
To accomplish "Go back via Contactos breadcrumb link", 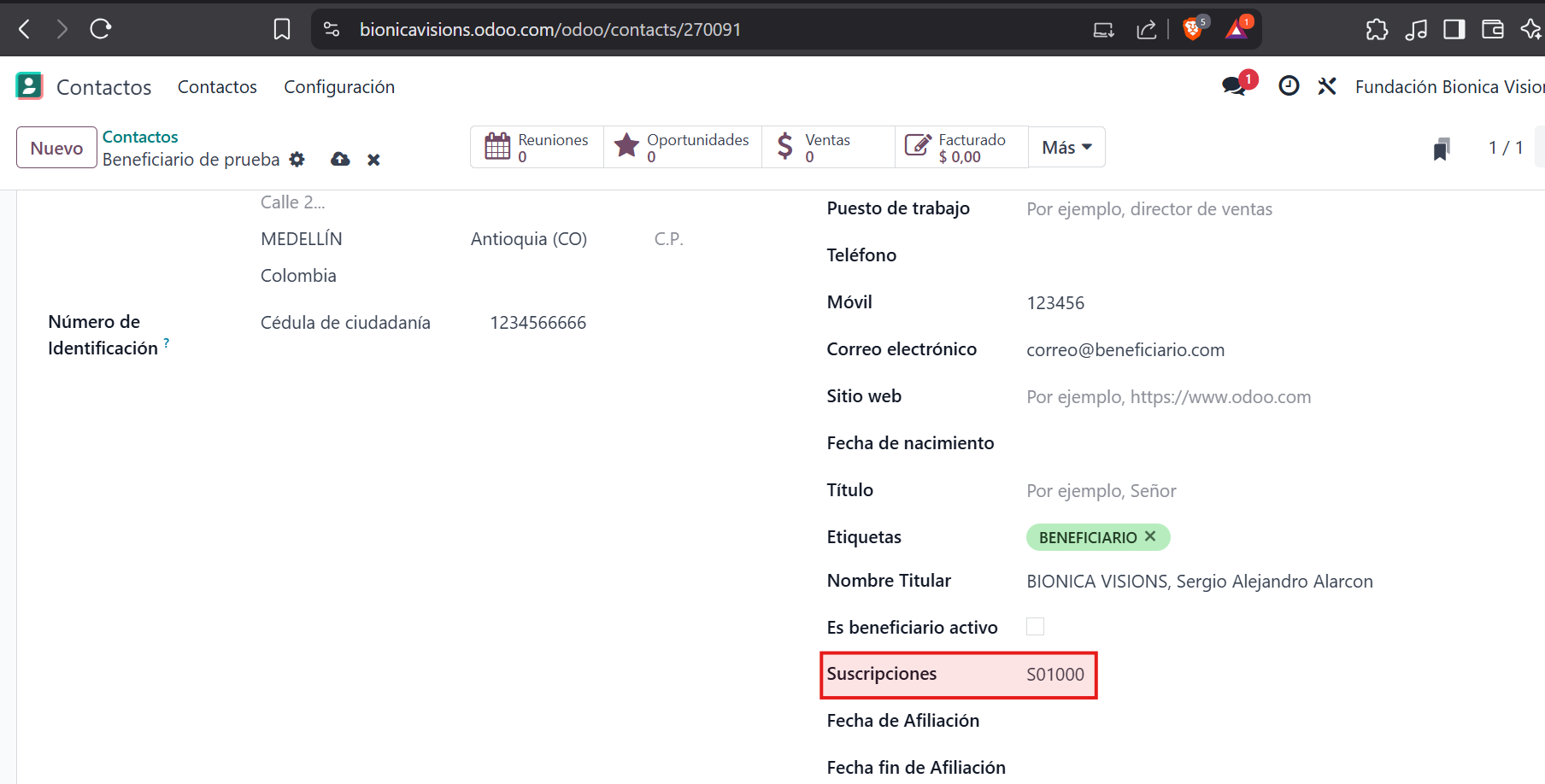I will pyautogui.click(x=140, y=137).
